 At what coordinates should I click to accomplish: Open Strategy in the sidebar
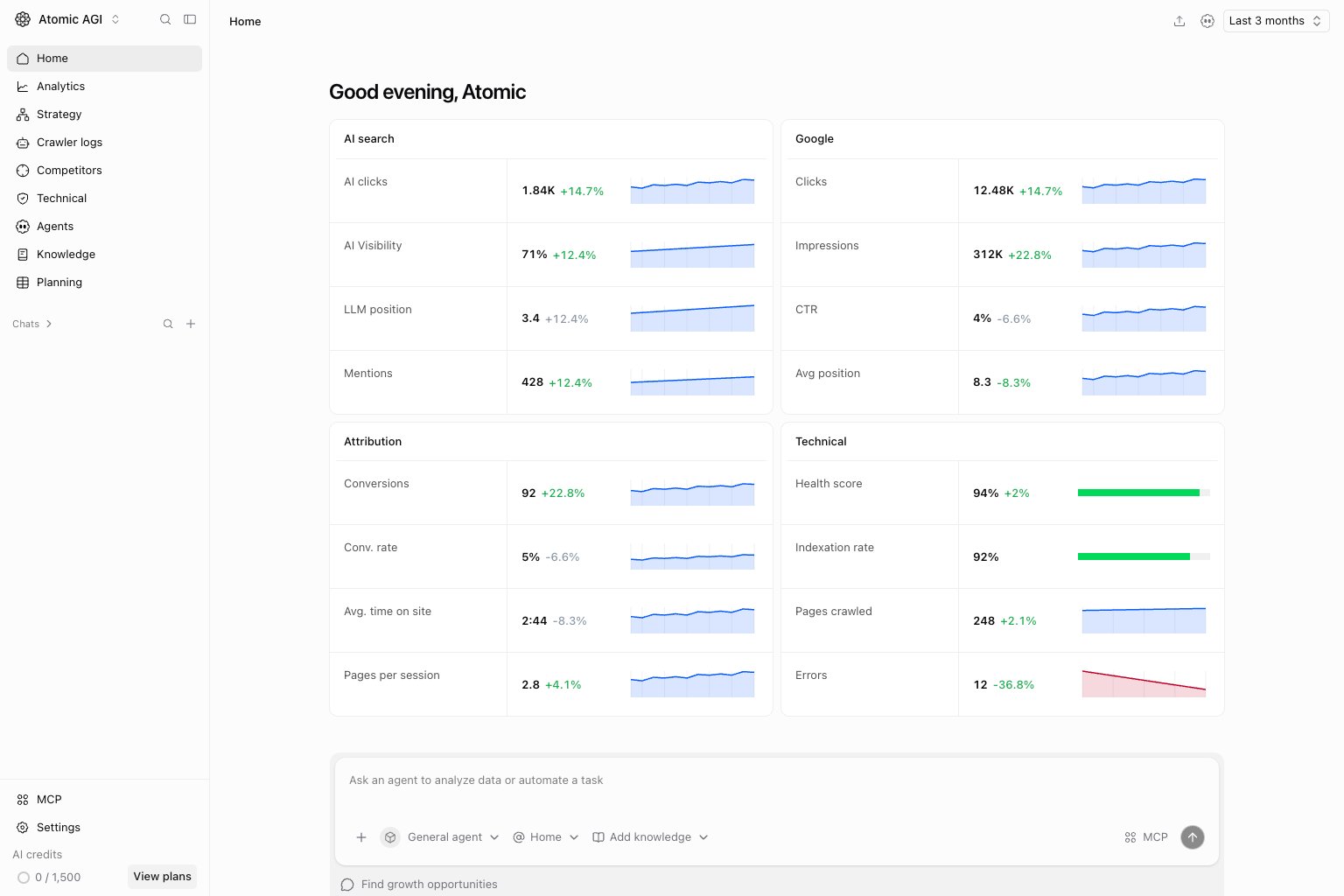pos(104,115)
